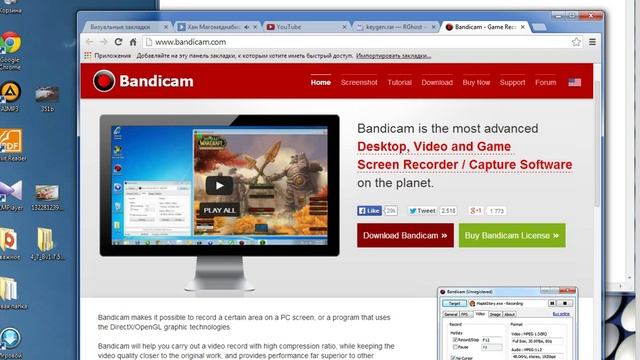Screen dimensions: 640x360
Task: Click the Facebook Like button
Action: tap(369, 211)
